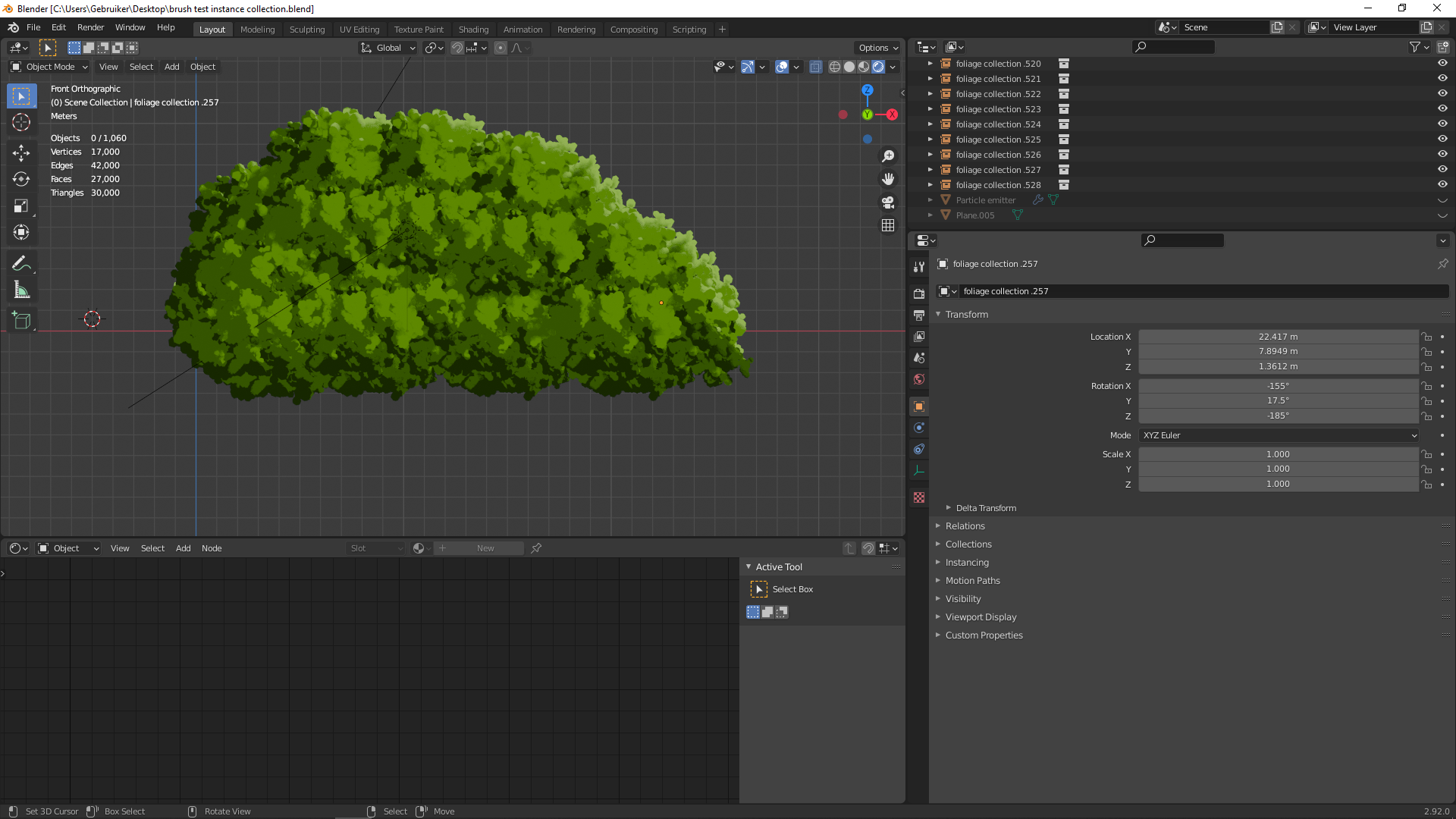
Task: Switch to the Sculpting workspace tab
Action: [306, 30]
